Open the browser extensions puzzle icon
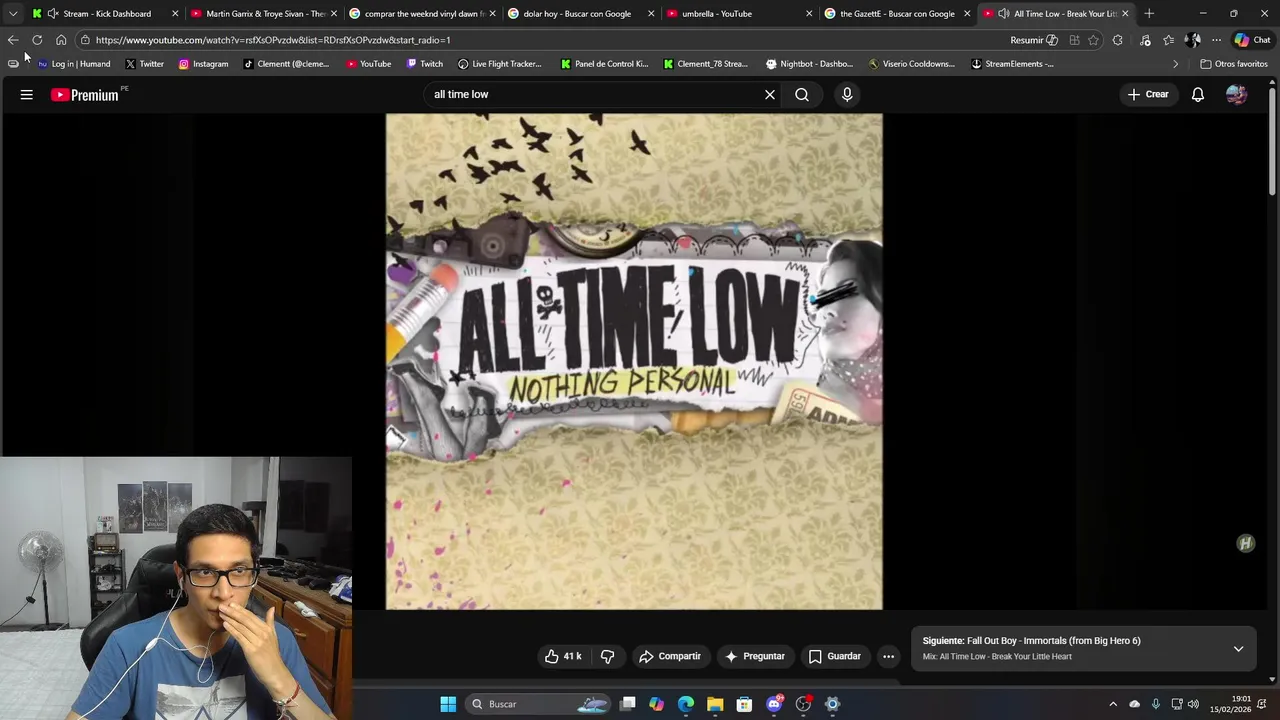Image resolution: width=1280 pixels, height=720 pixels. (1118, 40)
